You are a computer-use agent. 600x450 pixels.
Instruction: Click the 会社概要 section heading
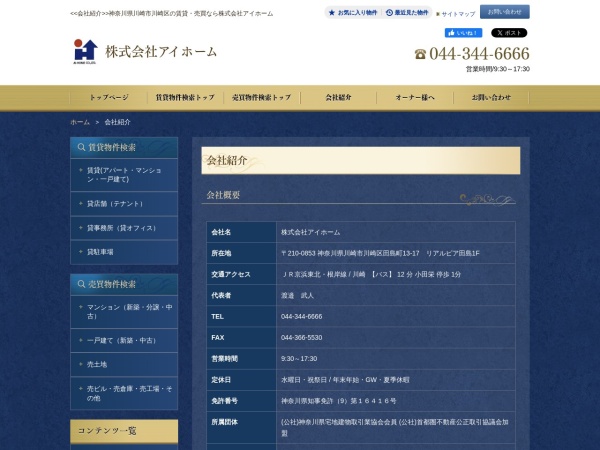tap(223, 195)
